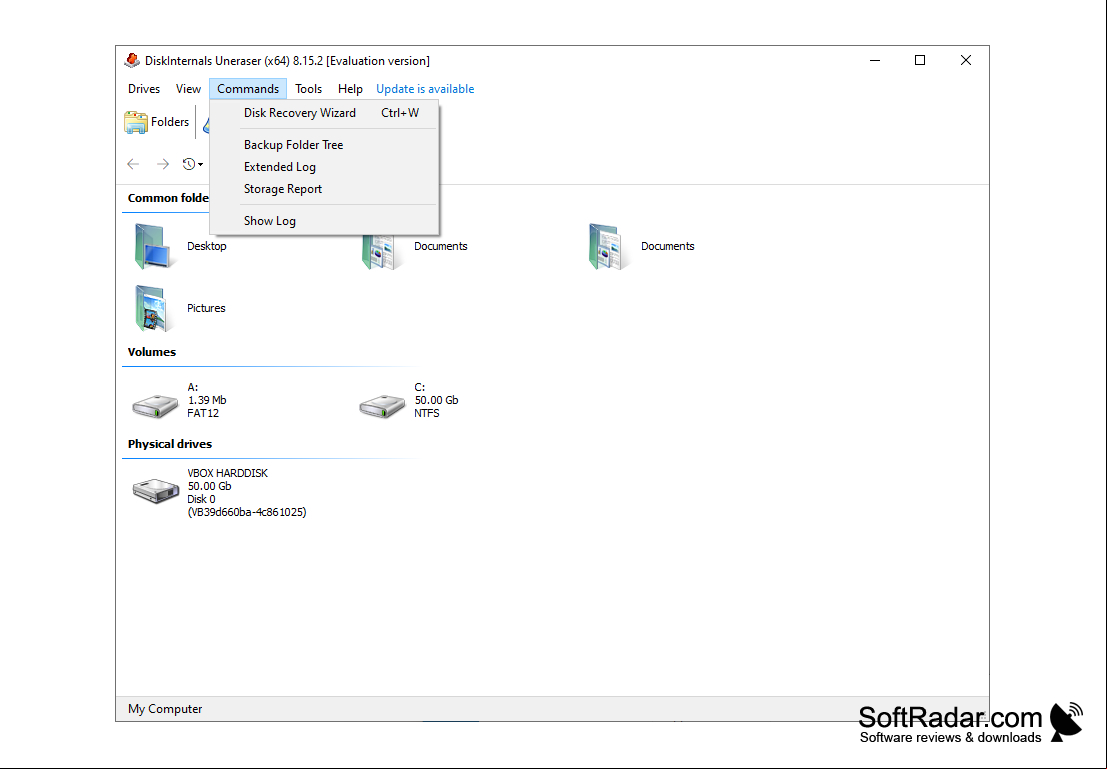Open the last Documents folder icon
The image size is (1107, 769).
(x=608, y=246)
